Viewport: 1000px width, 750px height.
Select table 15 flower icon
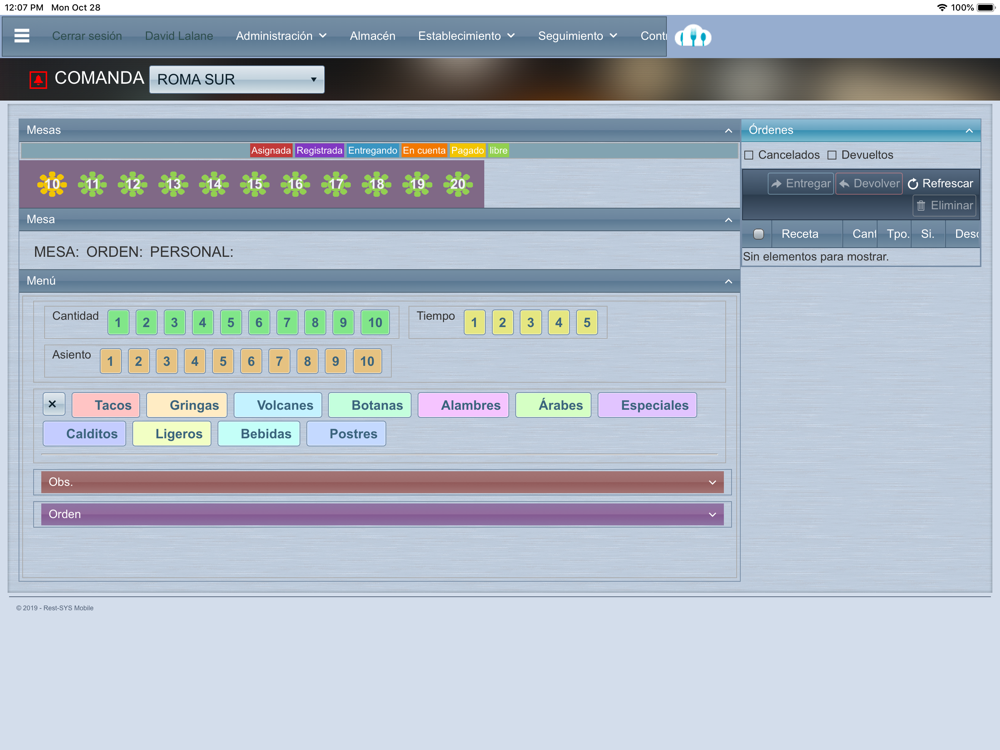(255, 184)
